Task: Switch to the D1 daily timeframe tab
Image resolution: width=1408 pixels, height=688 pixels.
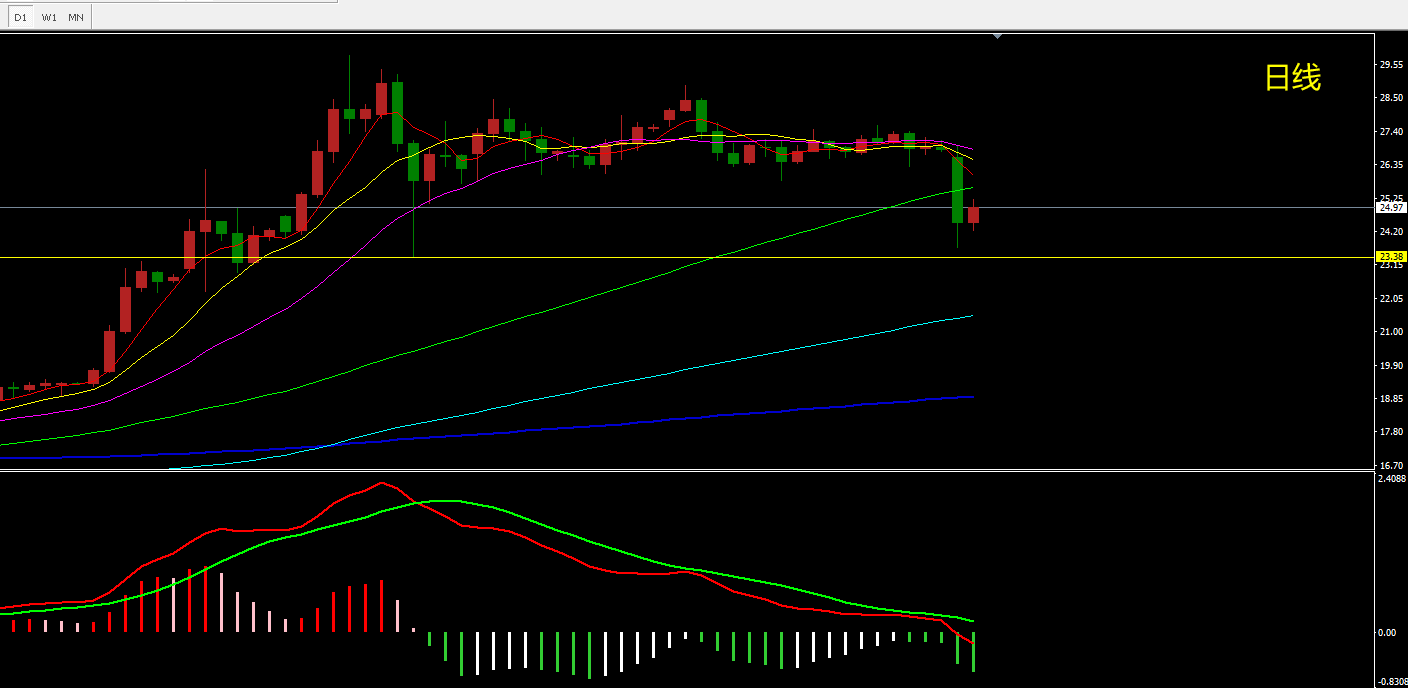Action: (x=21, y=17)
